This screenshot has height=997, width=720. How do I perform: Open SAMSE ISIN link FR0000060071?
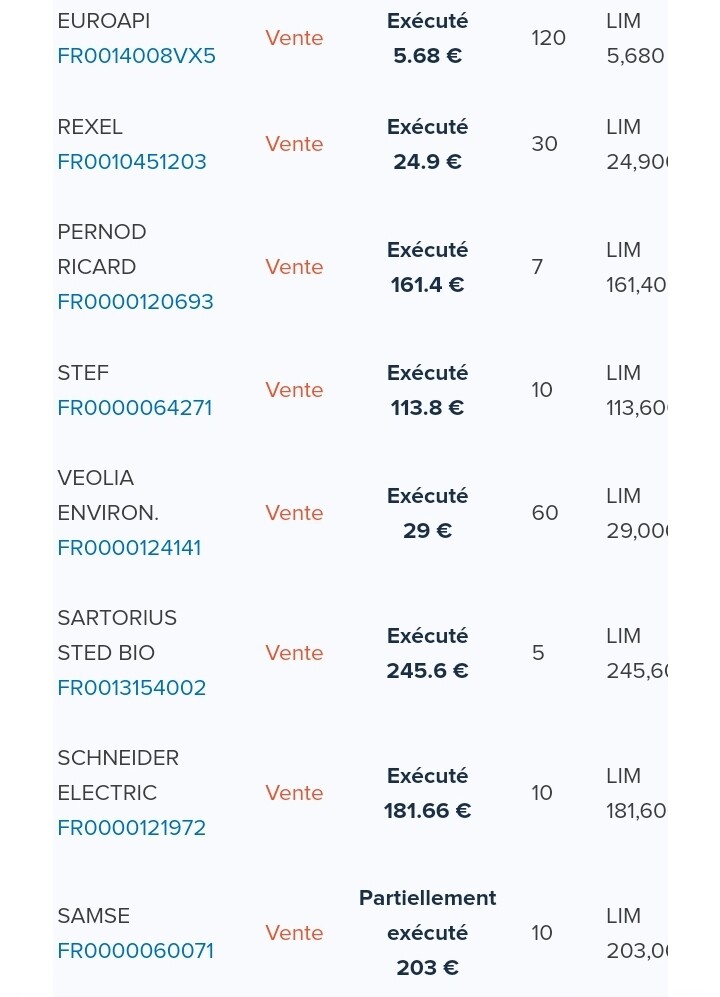135,951
